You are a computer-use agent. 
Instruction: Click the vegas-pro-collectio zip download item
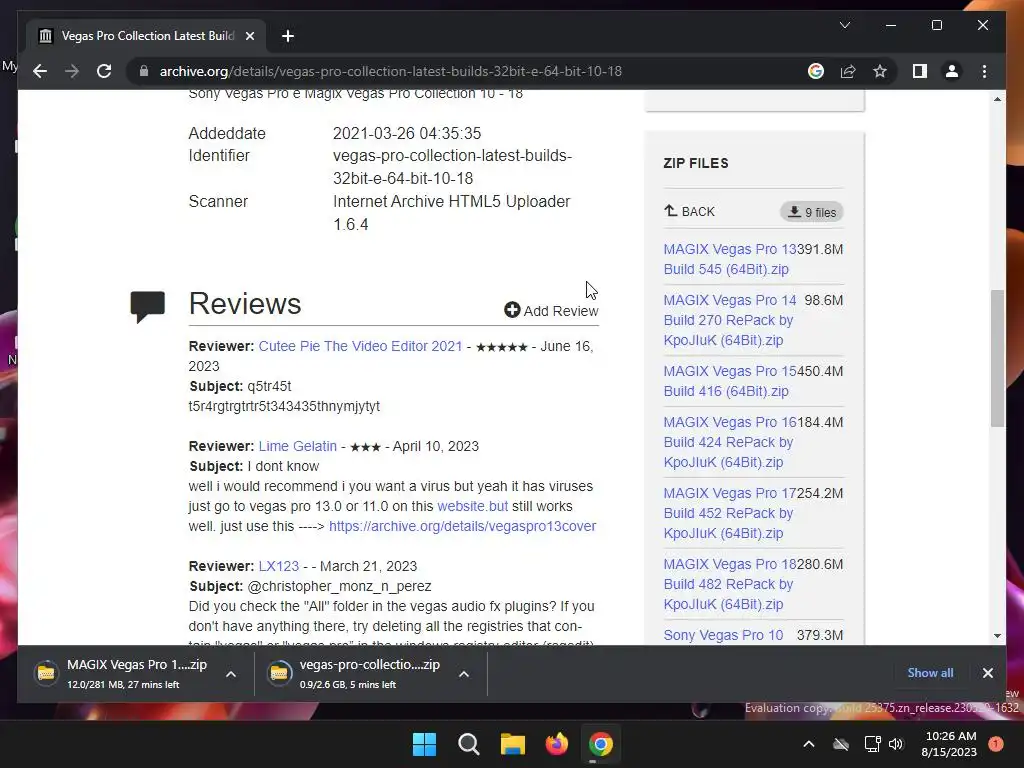(357, 674)
